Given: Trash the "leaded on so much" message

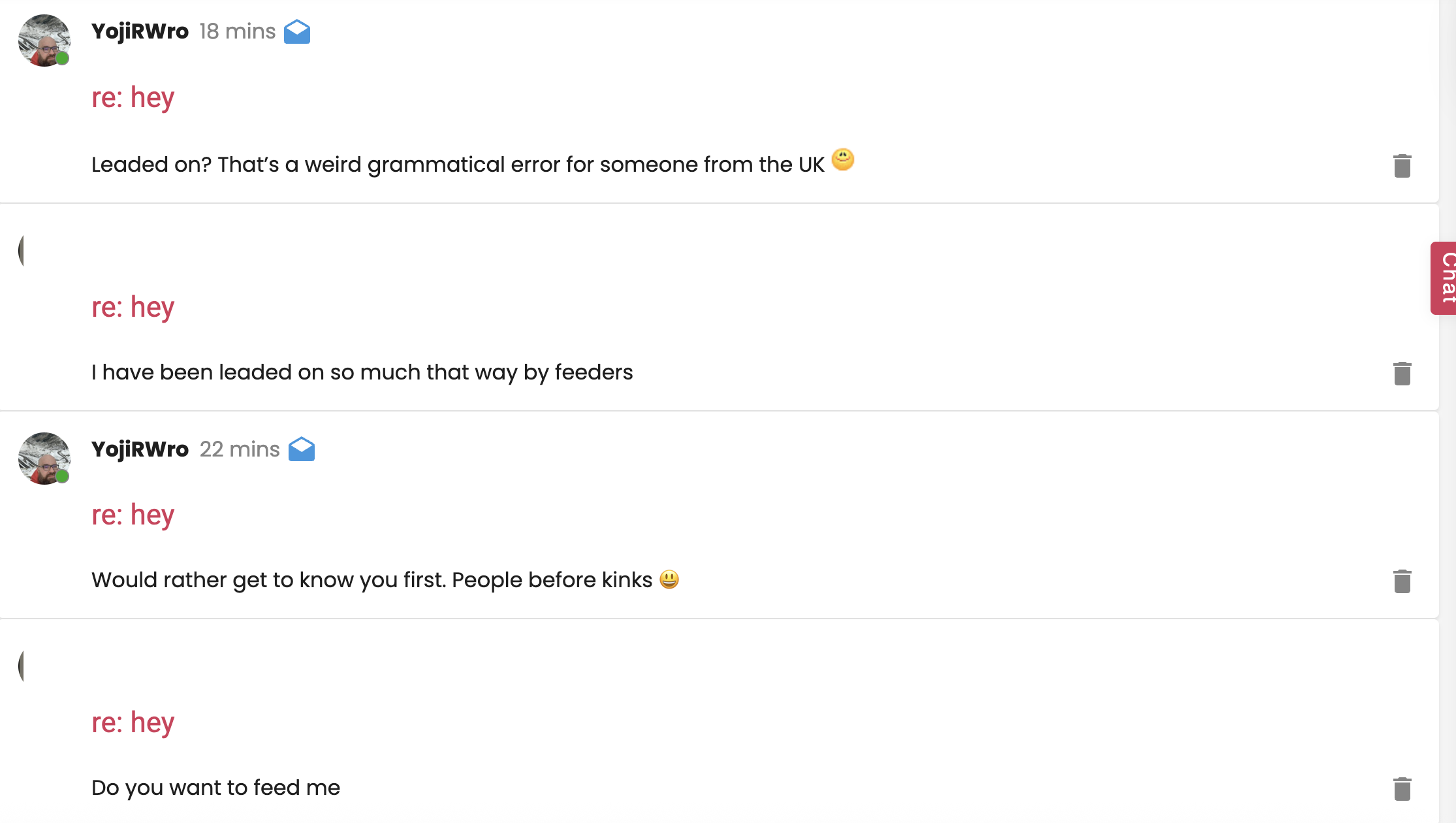Looking at the screenshot, I should 1402,374.
